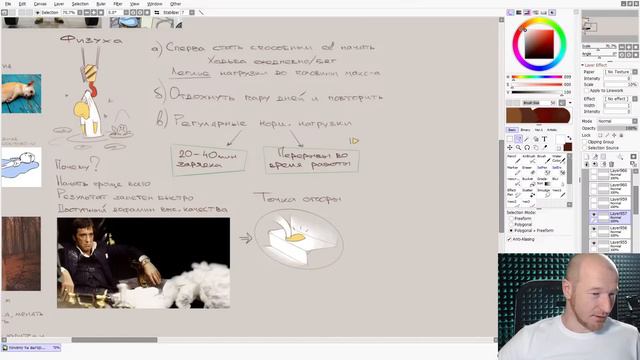Choose the Pencil brush
Viewport: 640px width, 360px height.
tap(514, 160)
